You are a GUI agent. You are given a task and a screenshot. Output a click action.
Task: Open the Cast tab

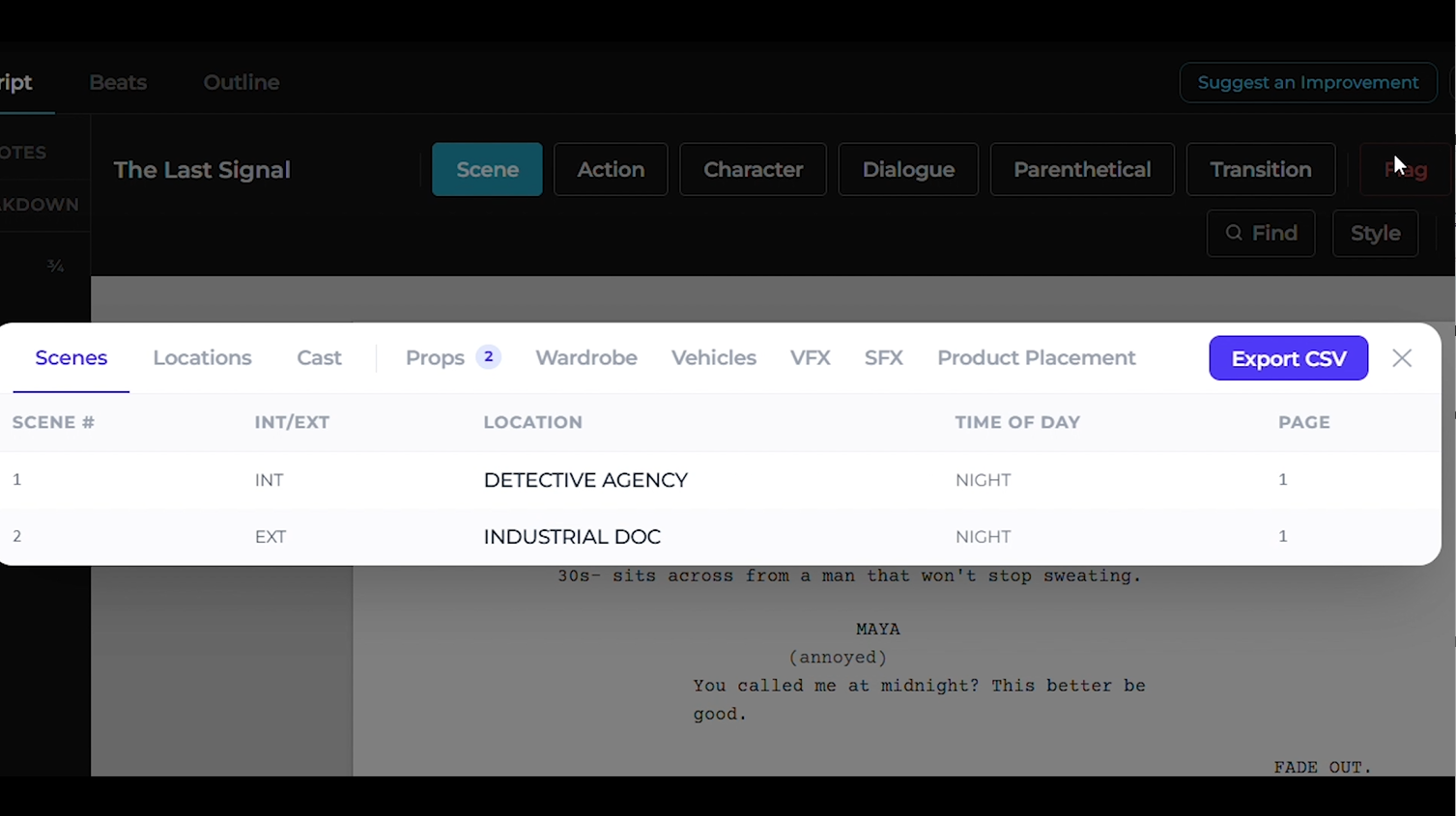tap(319, 357)
